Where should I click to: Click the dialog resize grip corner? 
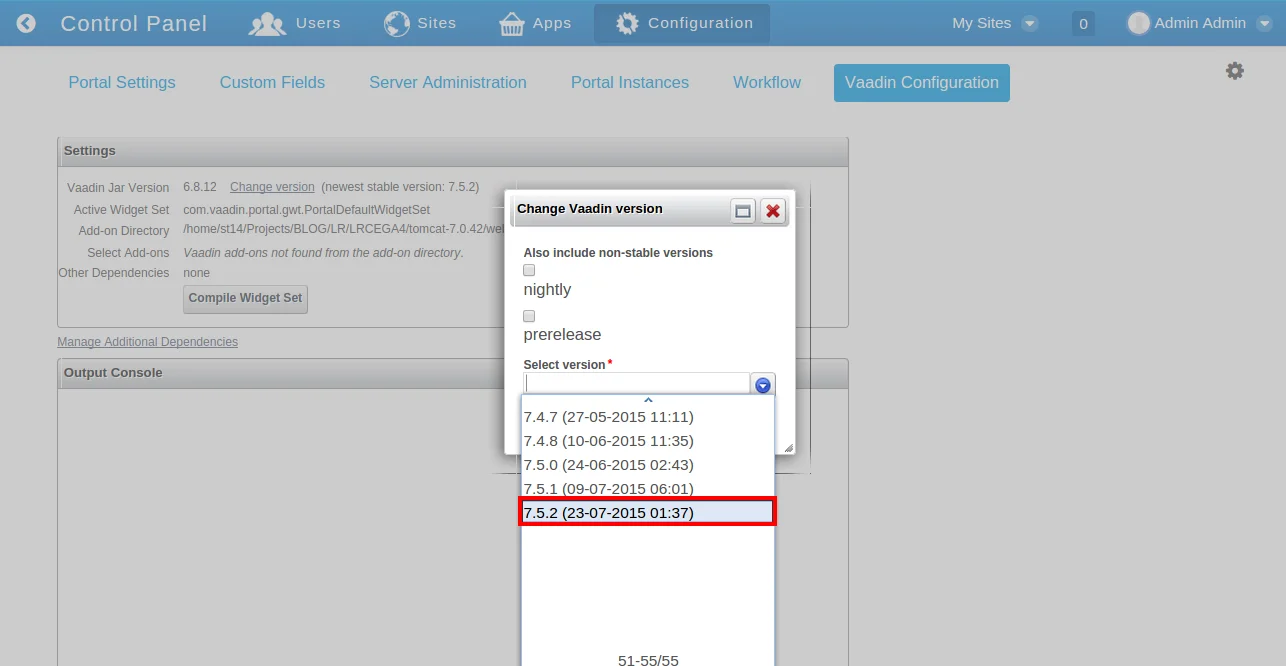point(788,448)
